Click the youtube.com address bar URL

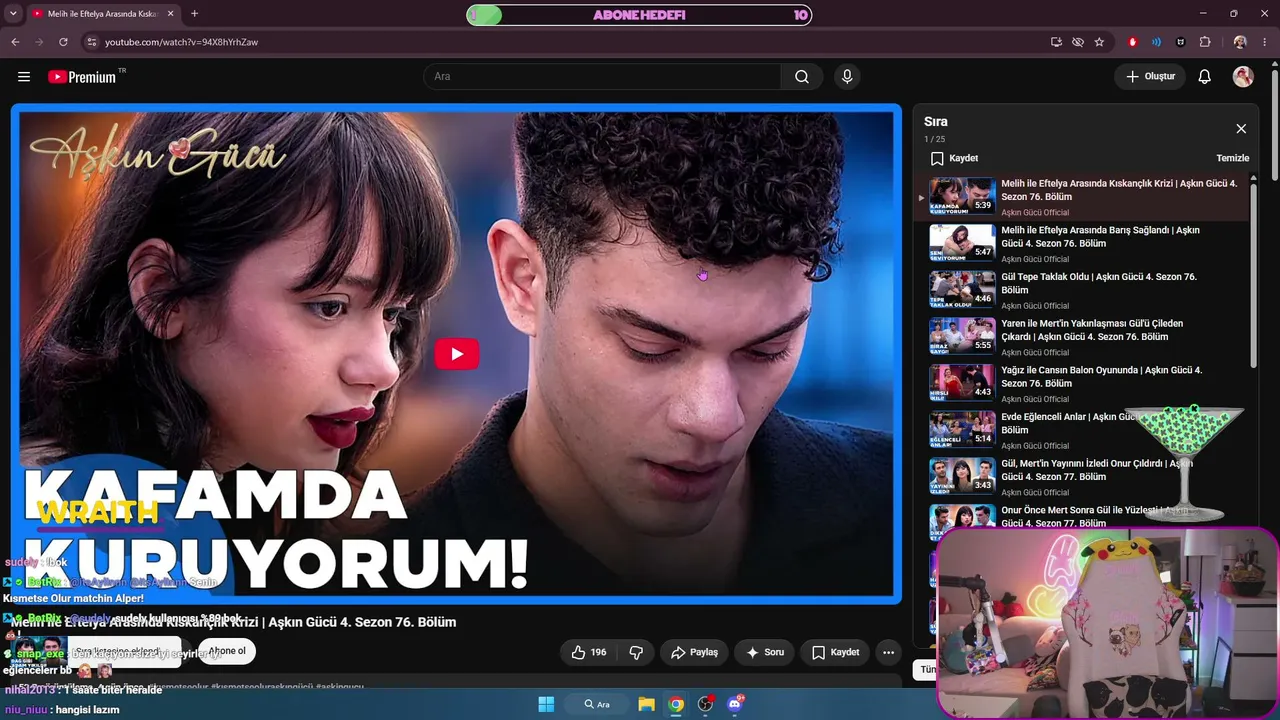(x=181, y=42)
